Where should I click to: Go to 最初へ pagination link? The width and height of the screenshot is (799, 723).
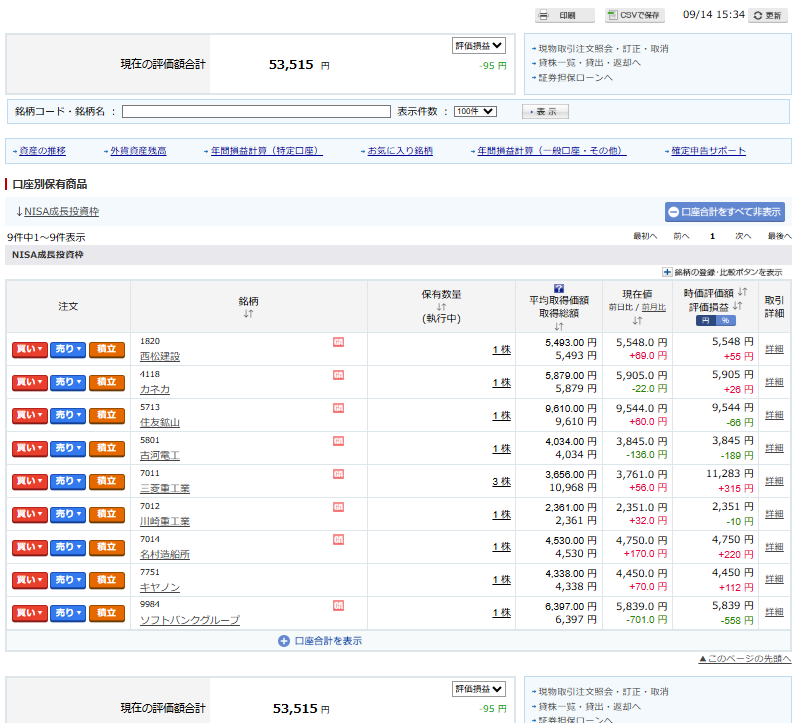[x=645, y=236]
